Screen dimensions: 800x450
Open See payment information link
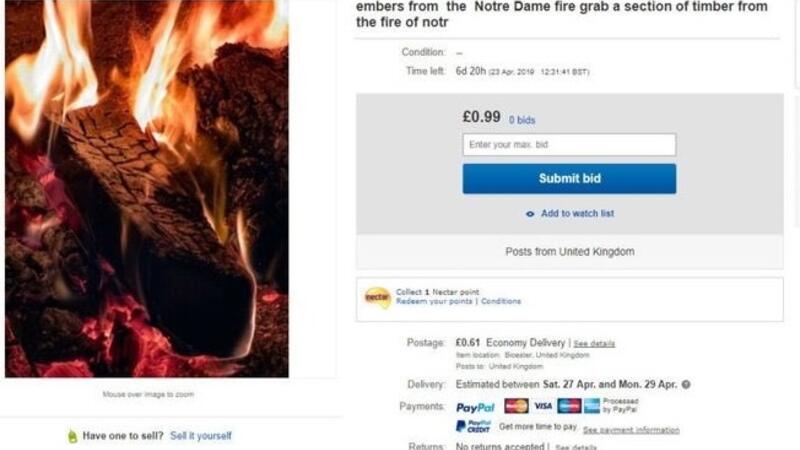[631, 430]
